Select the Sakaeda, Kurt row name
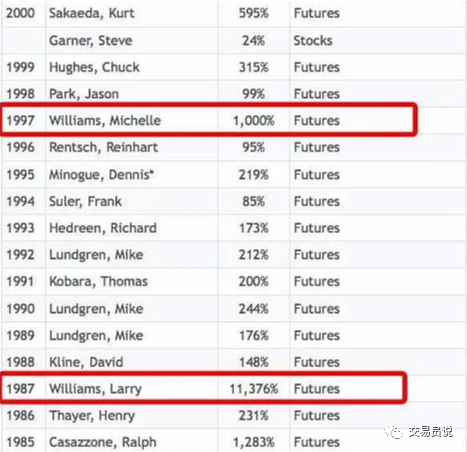 point(92,13)
